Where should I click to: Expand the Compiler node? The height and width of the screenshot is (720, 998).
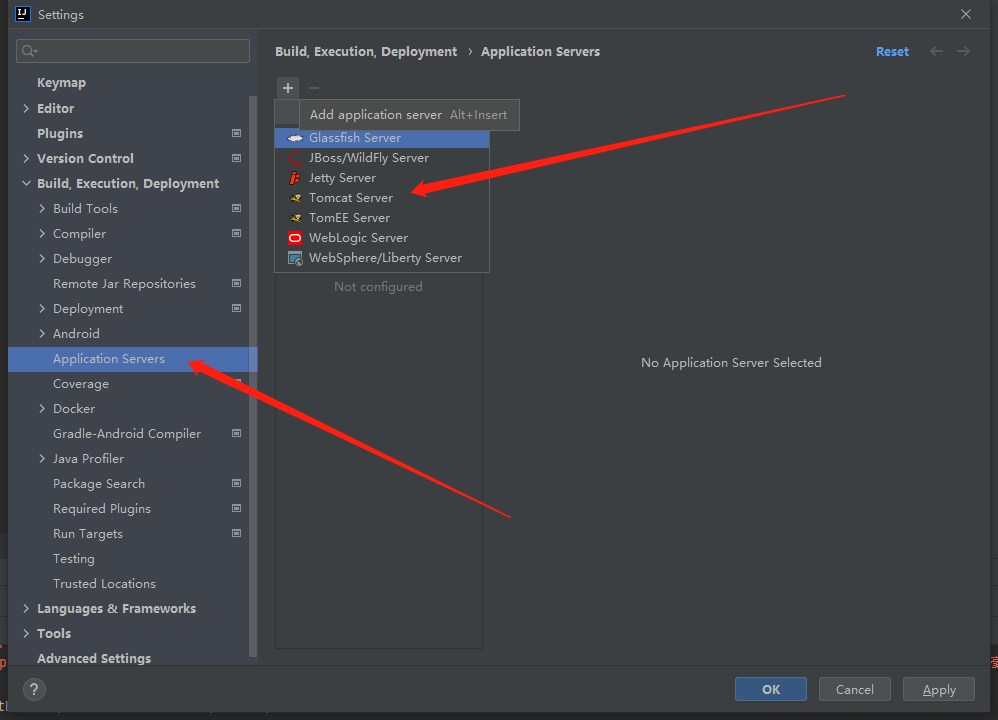(42, 233)
